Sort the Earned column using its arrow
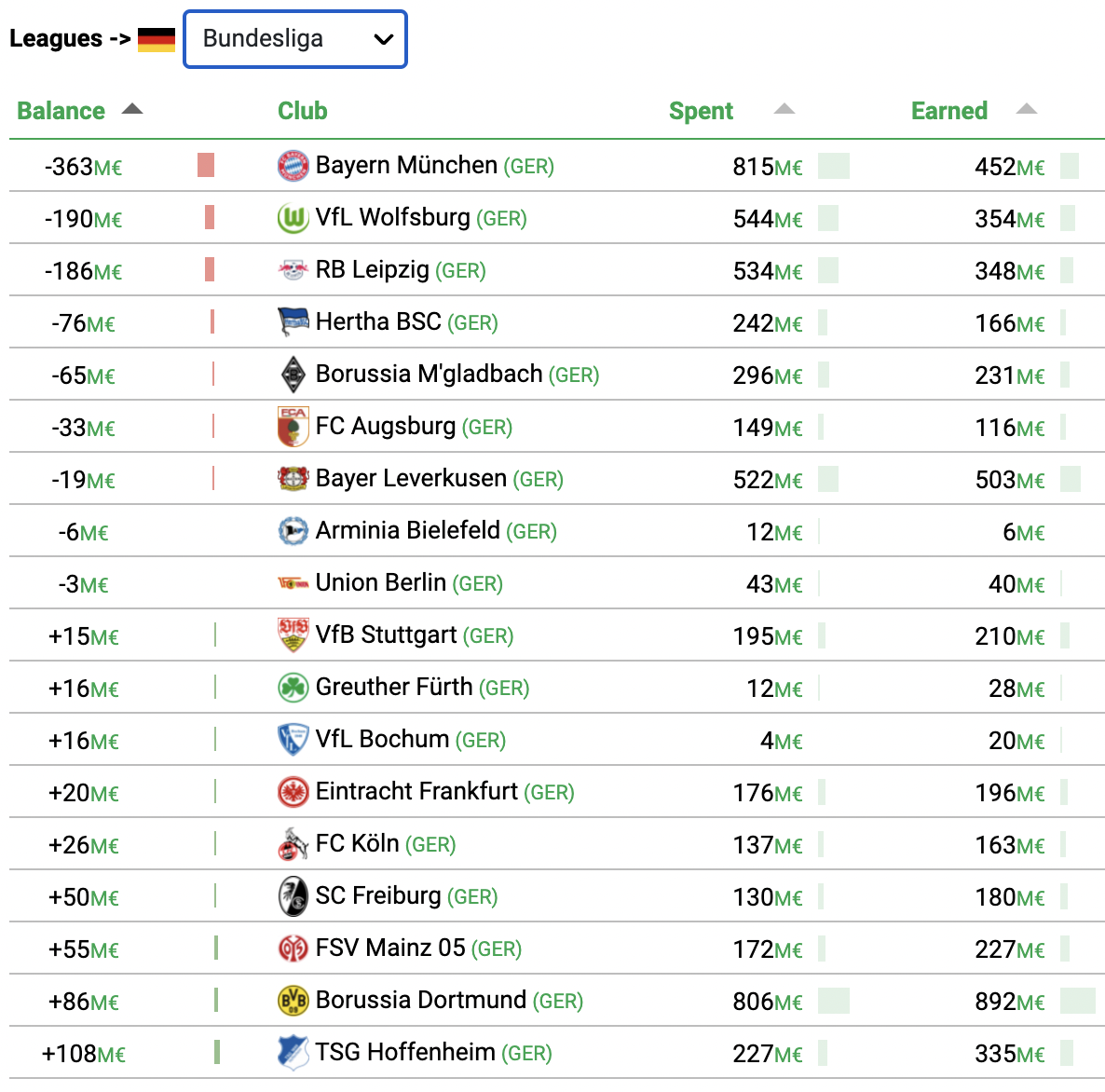 tap(1027, 109)
